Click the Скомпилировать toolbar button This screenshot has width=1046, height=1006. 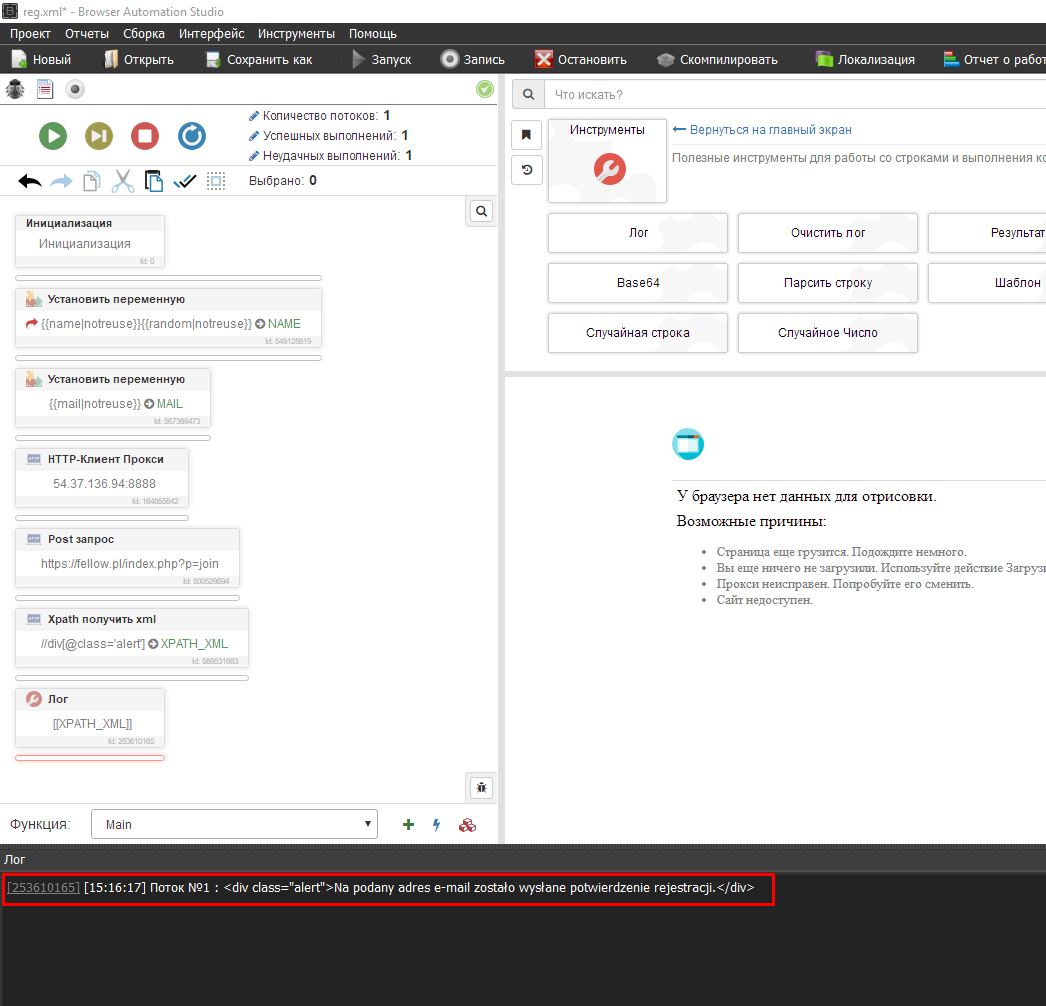717,59
